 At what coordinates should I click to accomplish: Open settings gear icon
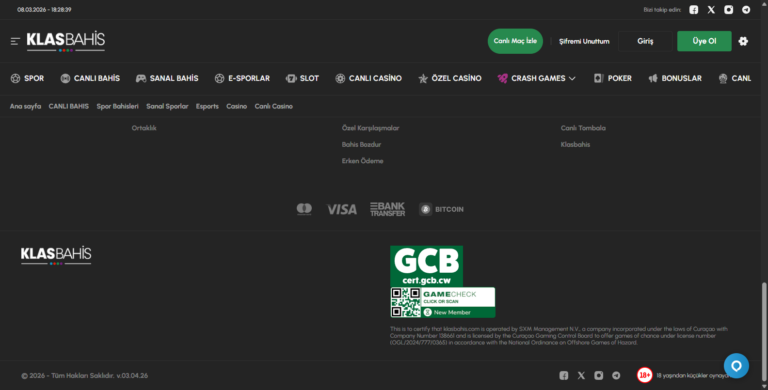click(743, 41)
